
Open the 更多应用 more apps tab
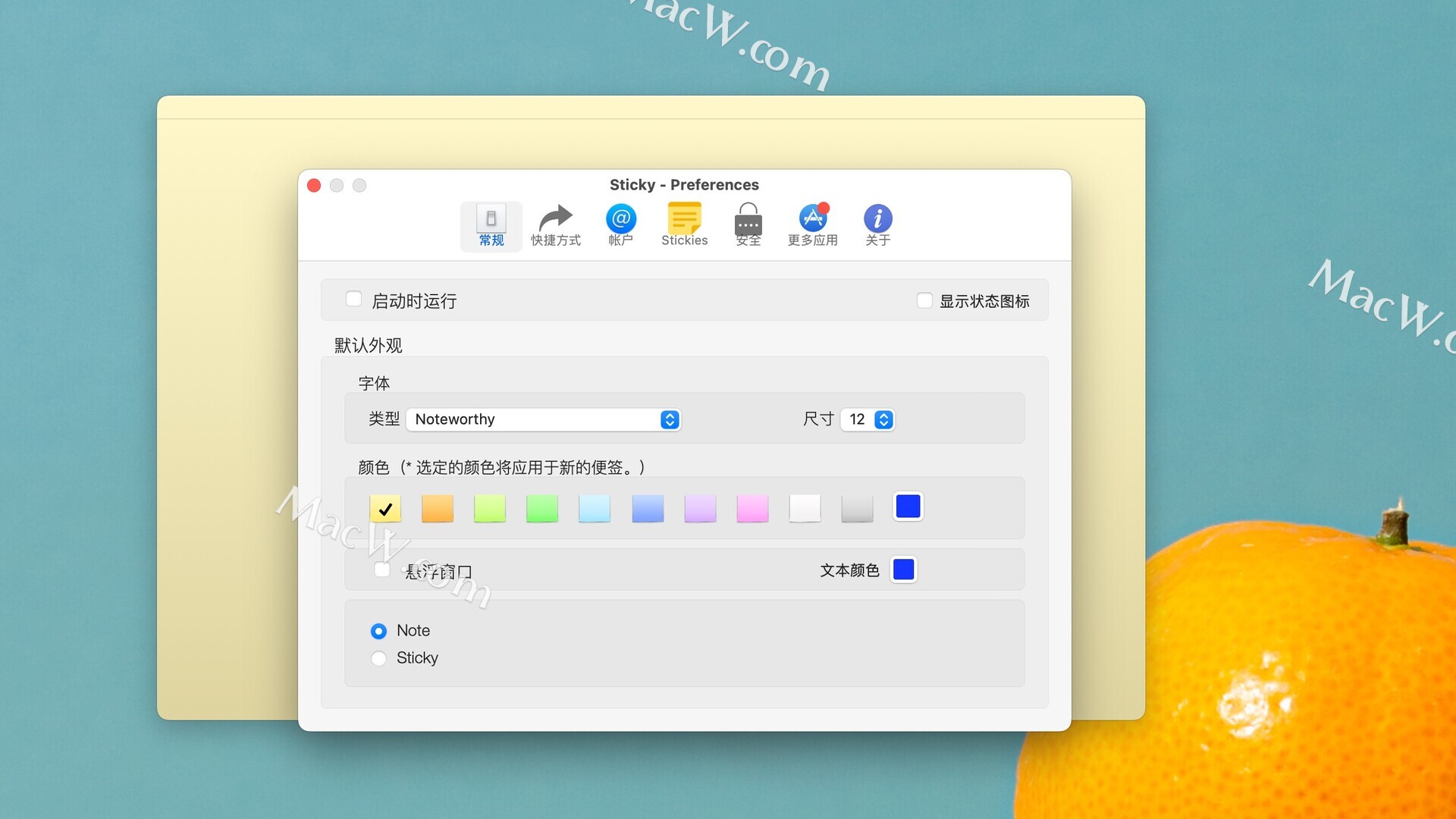pyautogui.click(x=812, y=226)
